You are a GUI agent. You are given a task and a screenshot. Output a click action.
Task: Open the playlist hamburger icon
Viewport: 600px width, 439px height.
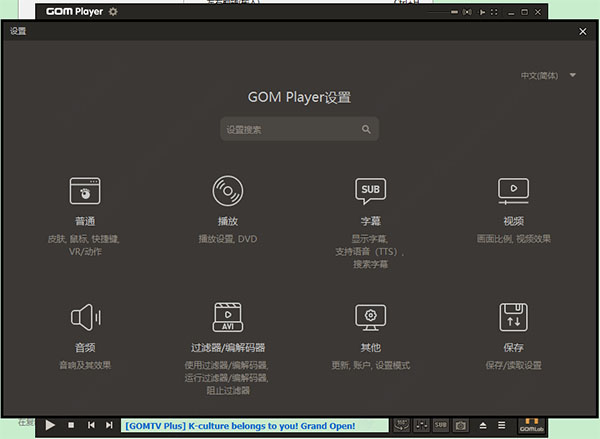[x=502, y=425]
